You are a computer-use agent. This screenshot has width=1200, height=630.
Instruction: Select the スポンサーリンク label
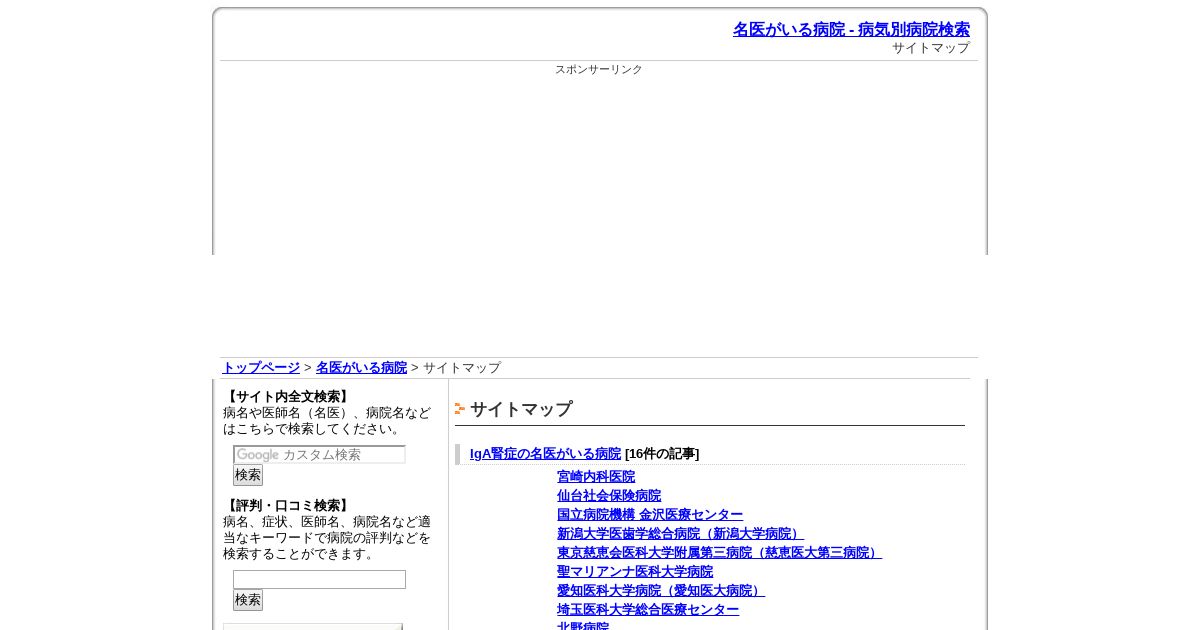(x=599, y=70)
